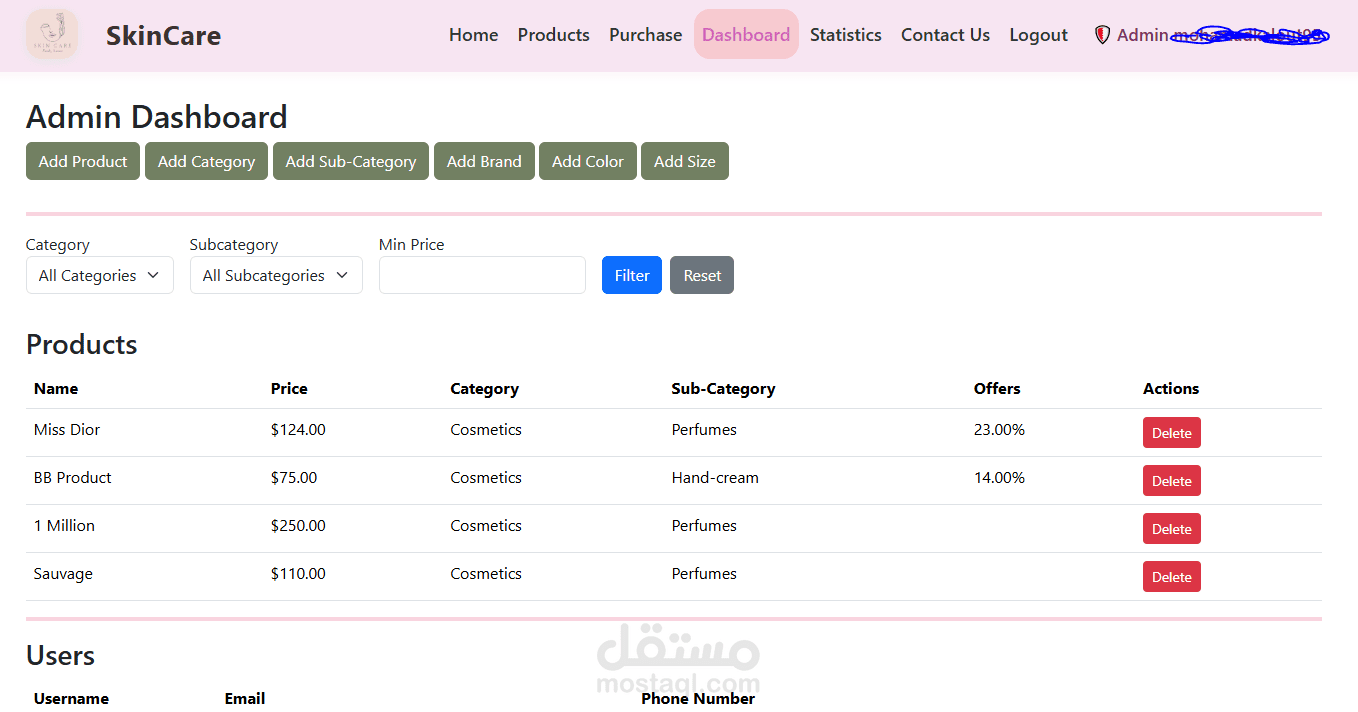Click the Add Sub-Category button
1358x712 pixels.
pyautogui.click(x=350, y=162)
